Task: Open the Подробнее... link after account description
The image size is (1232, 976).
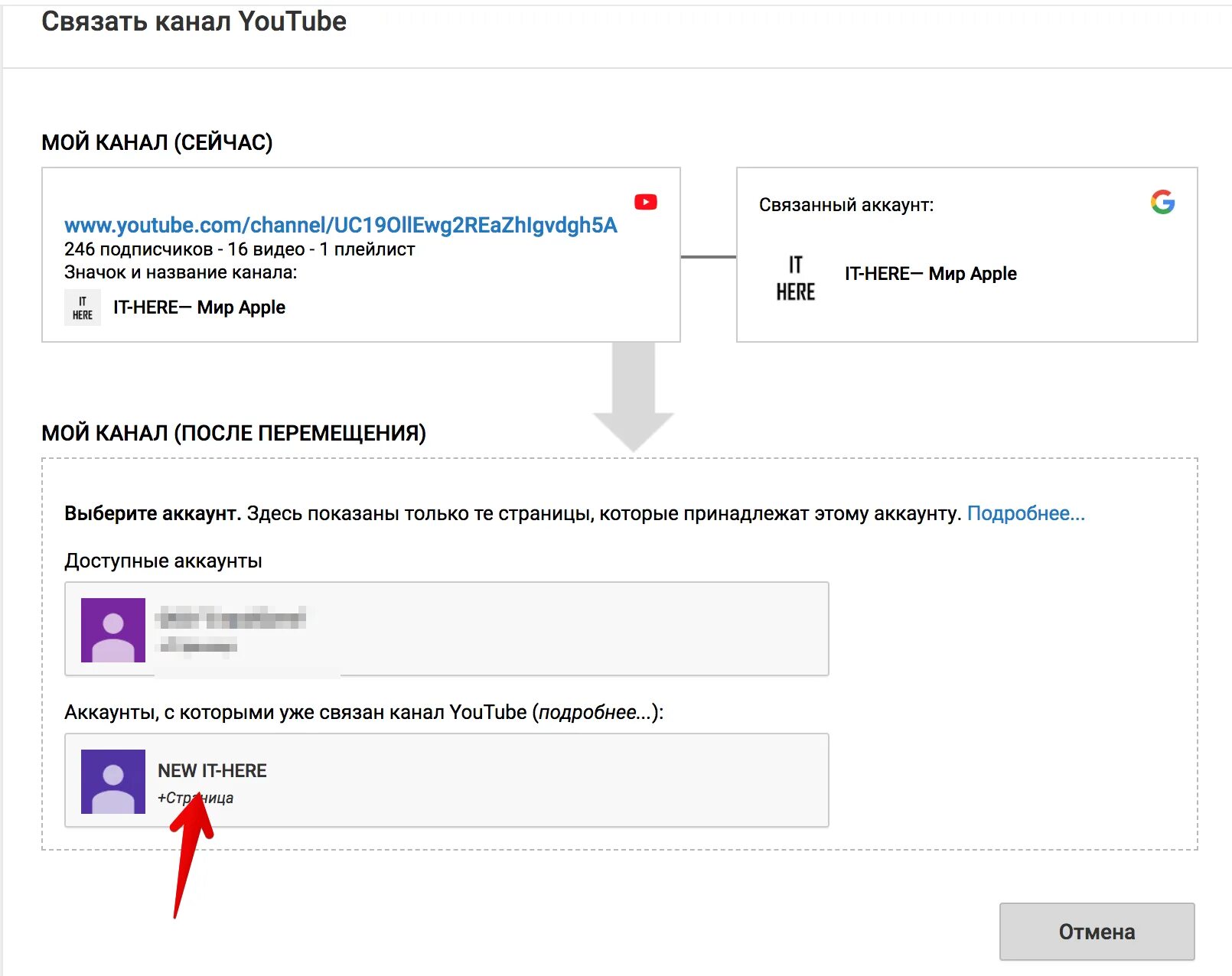Action: [x=1025, y=513]
